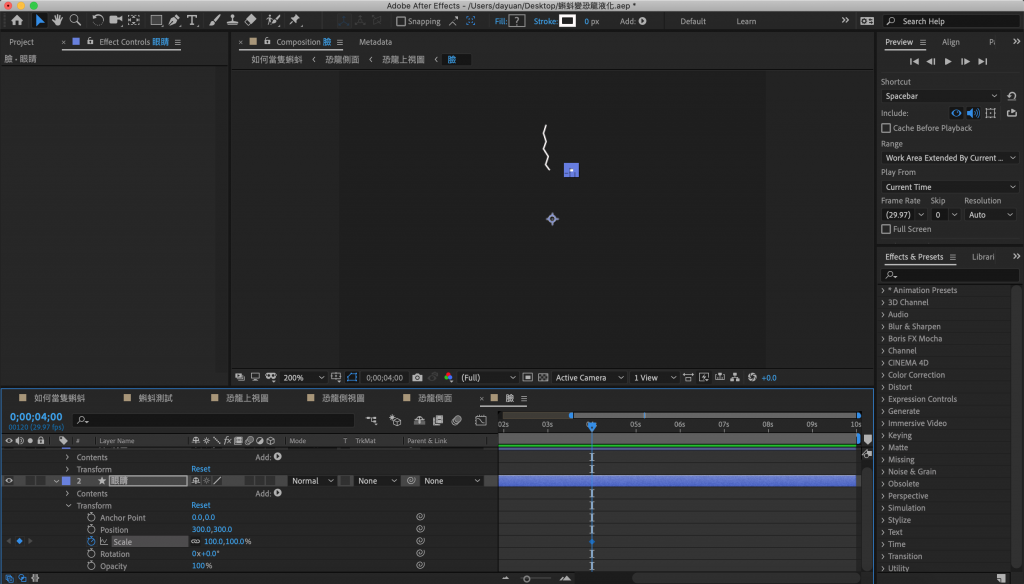This screenshot has width=1024, height=584.
Task: Click the Region of Interest icon
Action: [x=528, y=378]
